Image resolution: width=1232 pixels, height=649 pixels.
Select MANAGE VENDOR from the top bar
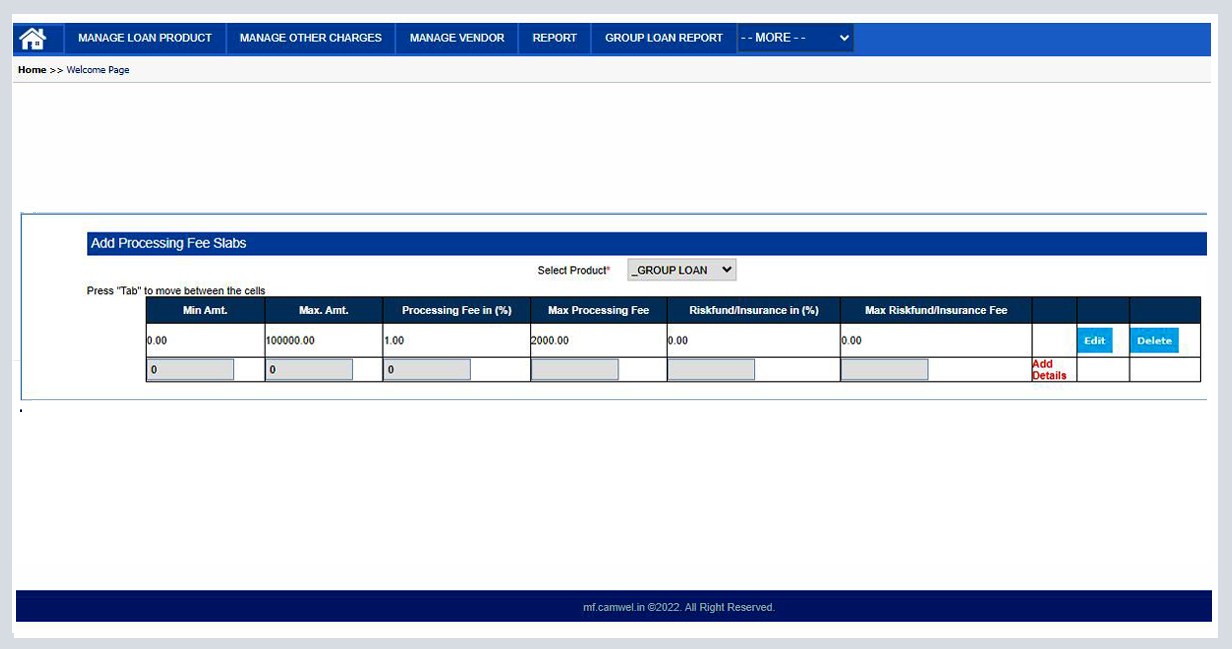(x=456, y=38)
